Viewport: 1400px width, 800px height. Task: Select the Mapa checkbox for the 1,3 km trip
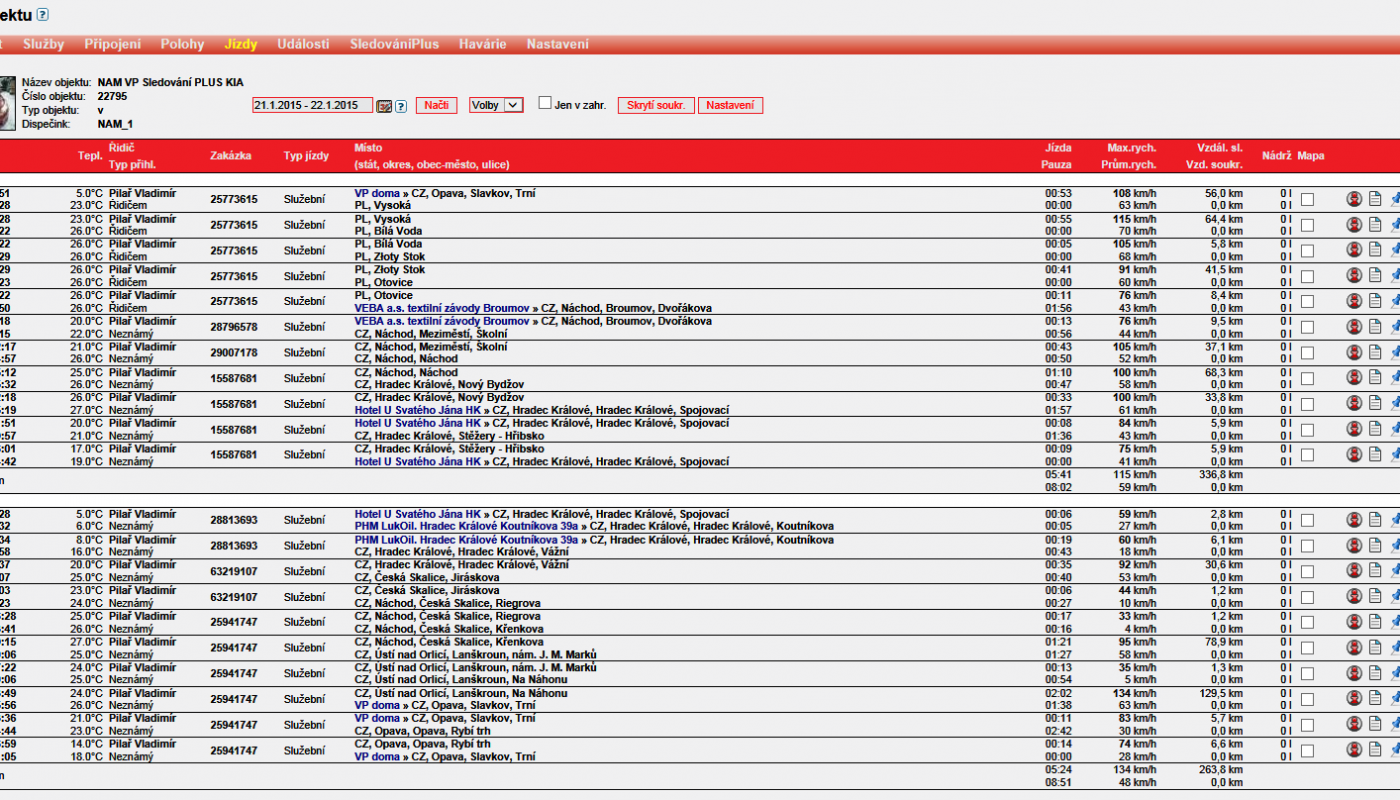point(1307,673)
